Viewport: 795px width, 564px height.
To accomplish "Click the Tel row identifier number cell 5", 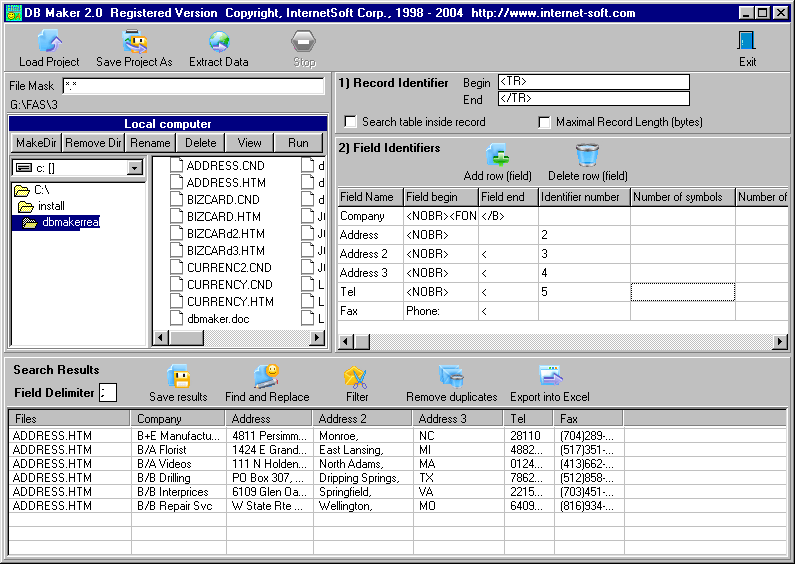I will coord(584,292).
